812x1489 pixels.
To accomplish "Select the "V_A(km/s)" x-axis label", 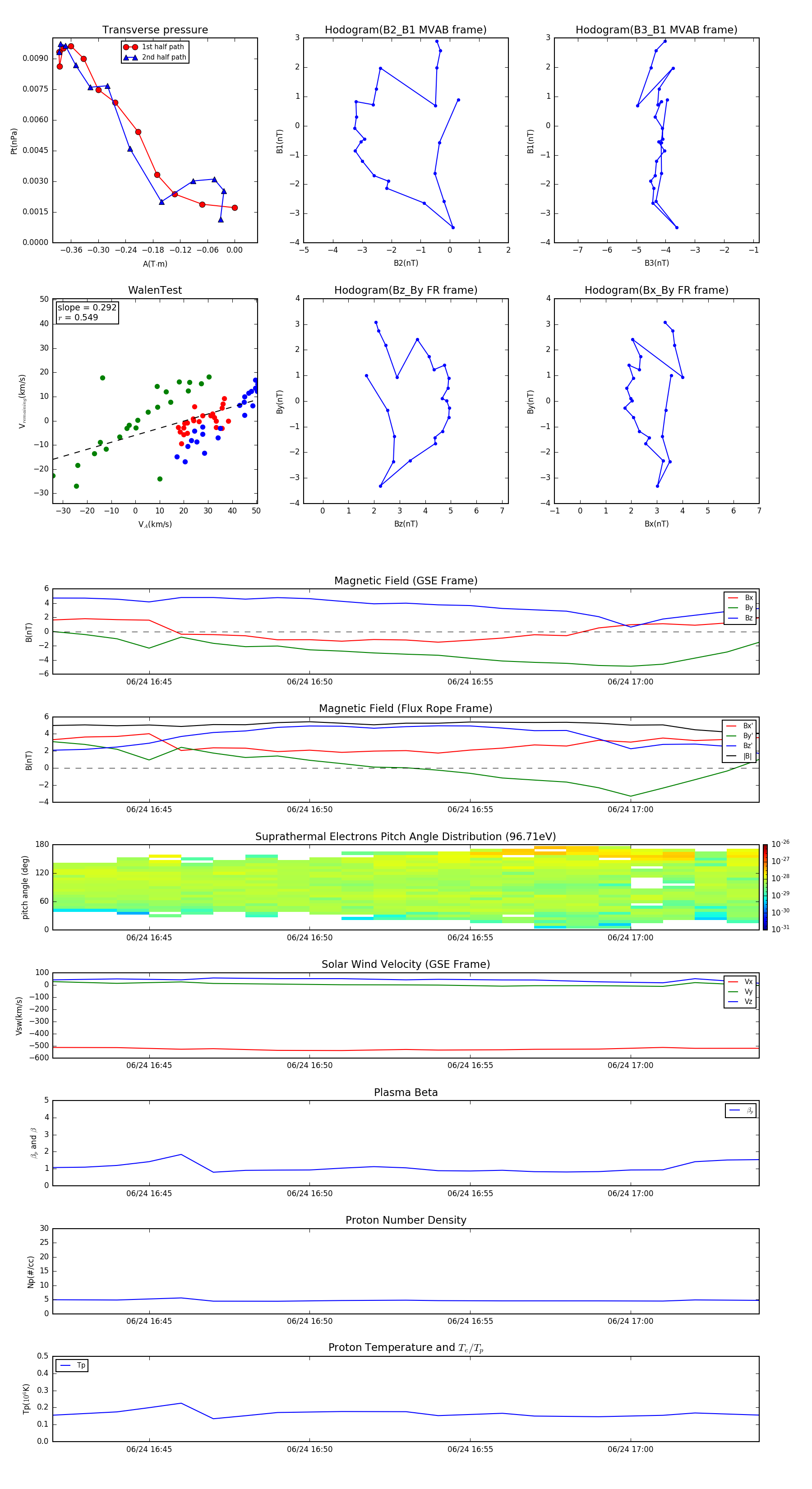I will [x=155, y=525].
